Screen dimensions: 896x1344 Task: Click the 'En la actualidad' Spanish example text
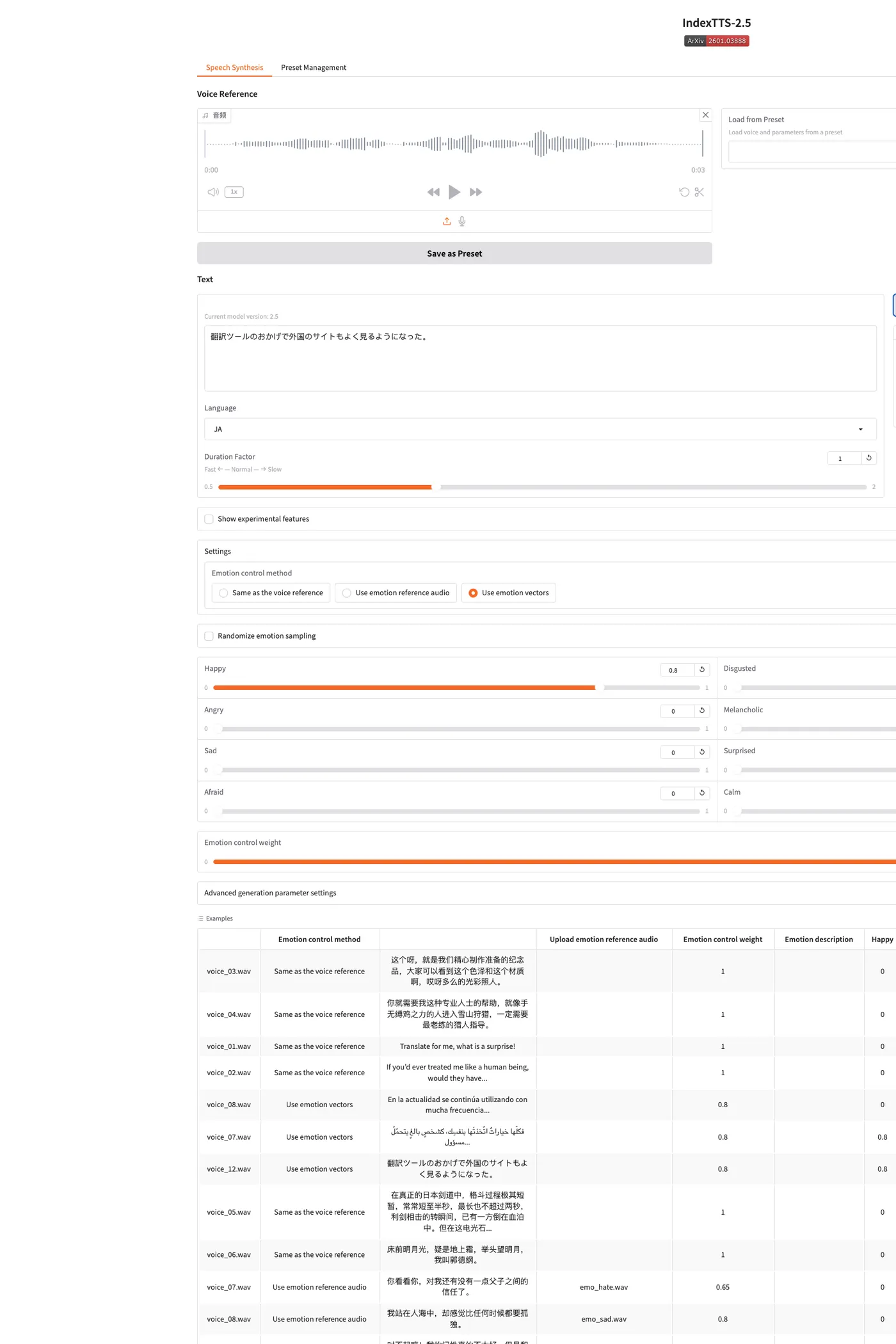click(458, 1105)
